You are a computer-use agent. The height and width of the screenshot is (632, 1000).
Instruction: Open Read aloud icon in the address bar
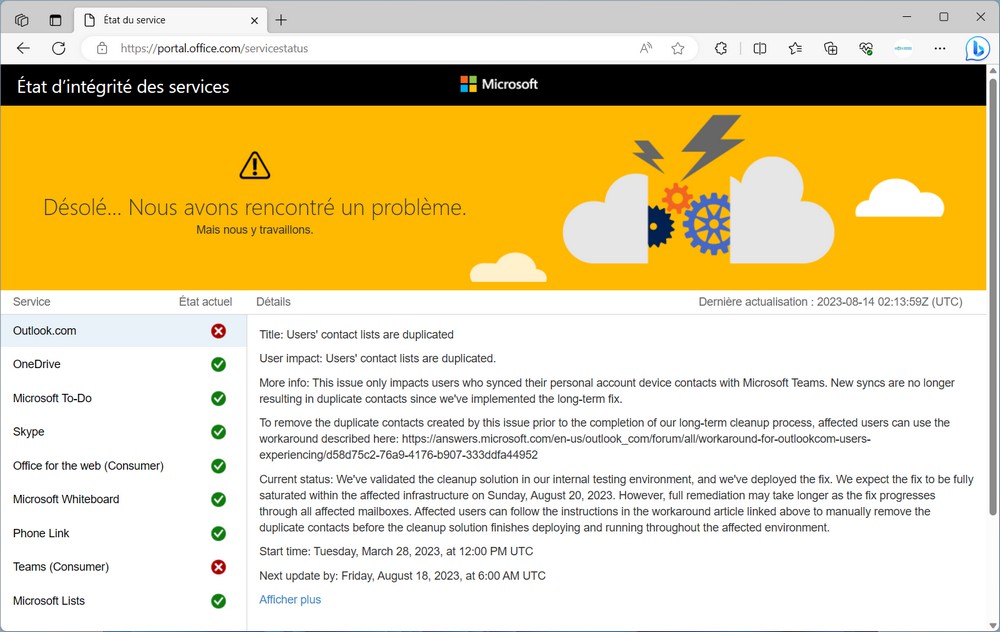[x=646, y=48]
